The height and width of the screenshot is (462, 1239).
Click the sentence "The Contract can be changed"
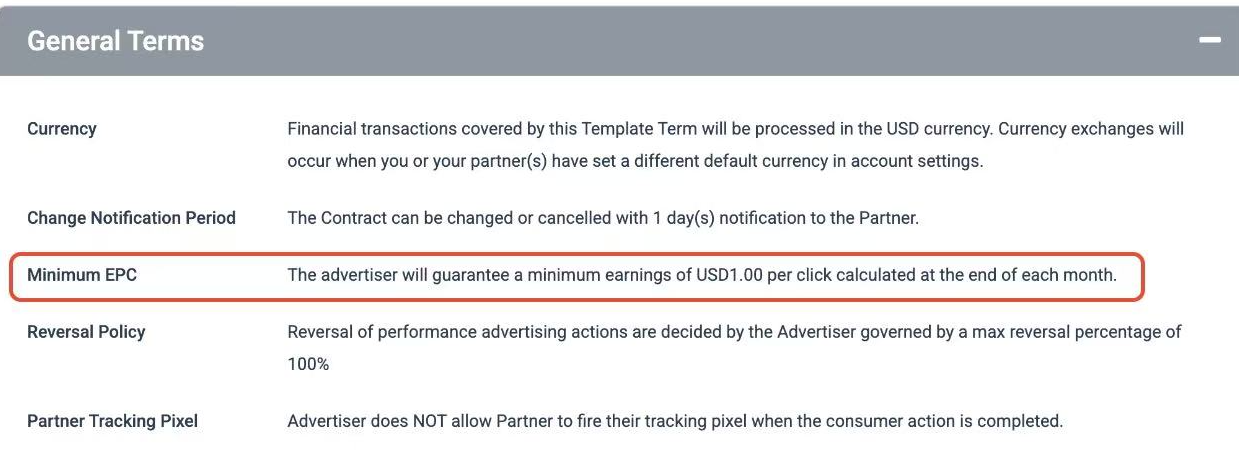pyautogui.click(x=602, y=218)
